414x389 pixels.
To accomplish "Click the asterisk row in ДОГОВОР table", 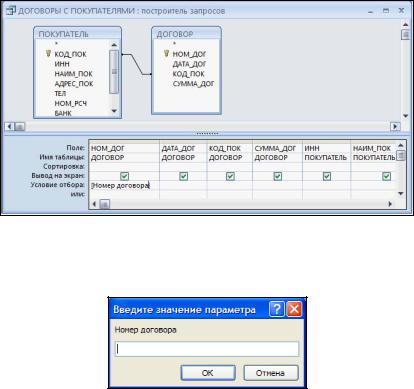I will coord(174,44).
